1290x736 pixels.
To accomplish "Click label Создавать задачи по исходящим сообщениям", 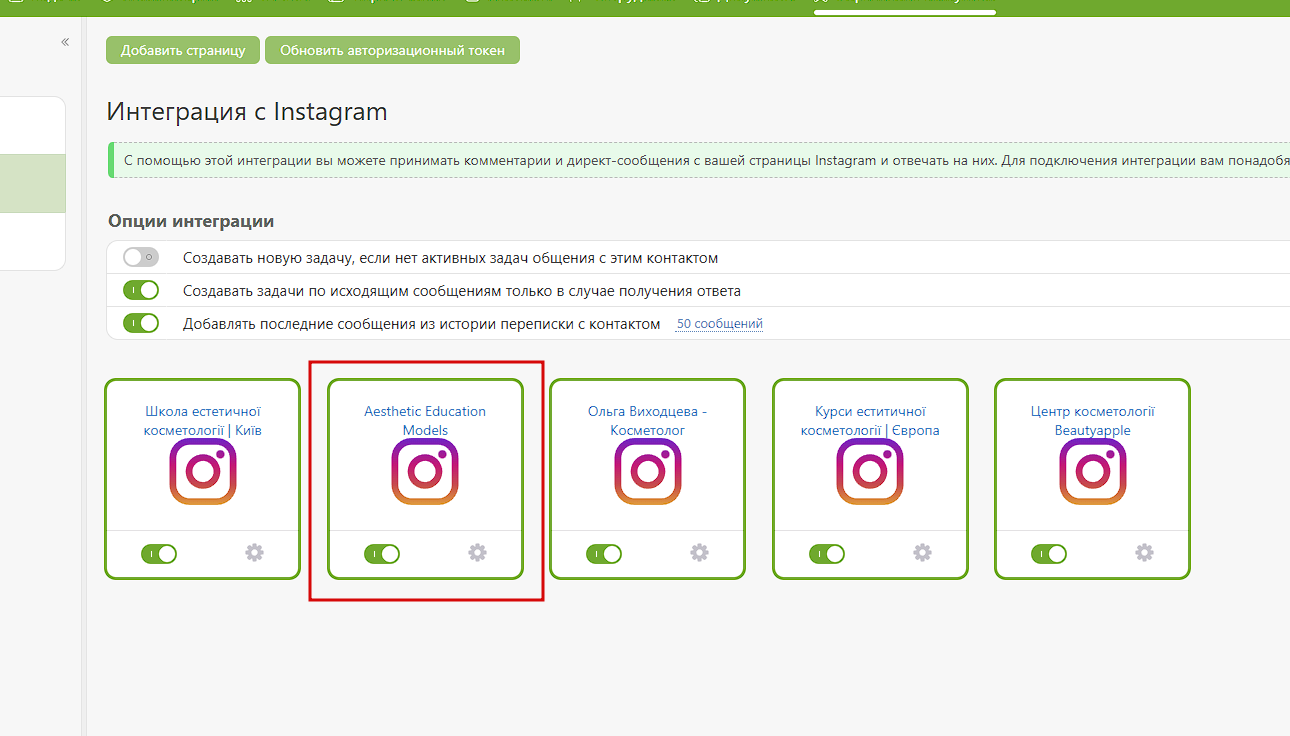I will pos(461,291).
